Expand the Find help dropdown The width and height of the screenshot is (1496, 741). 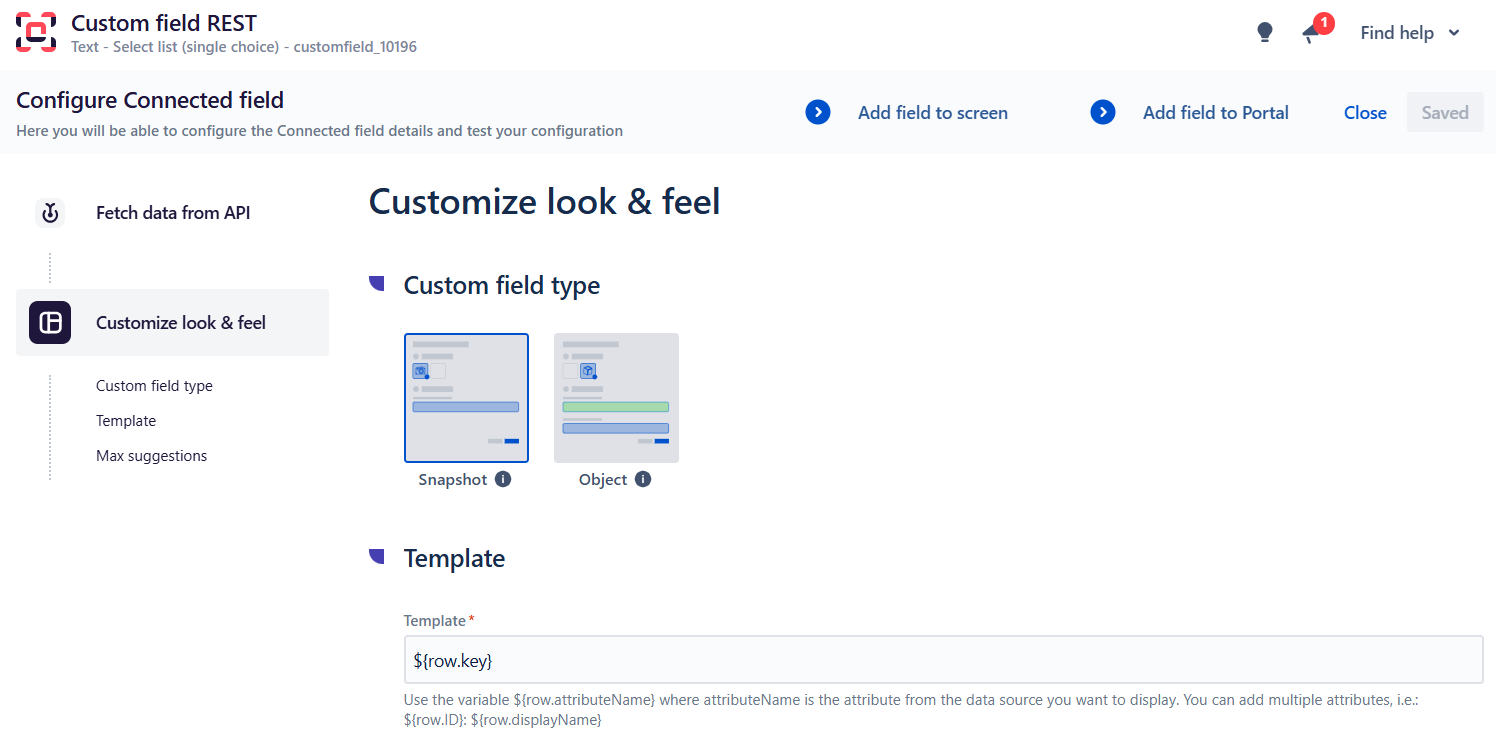click(1410, 33)
